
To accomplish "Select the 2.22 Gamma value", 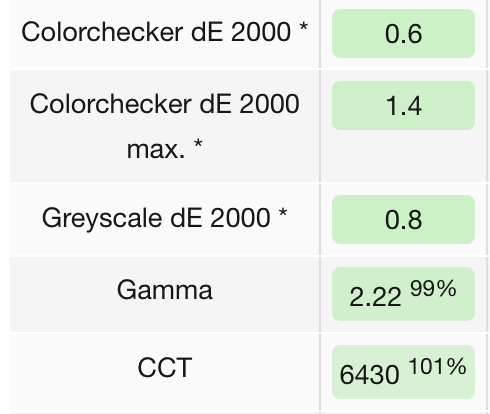I will (x=375, y=297).
